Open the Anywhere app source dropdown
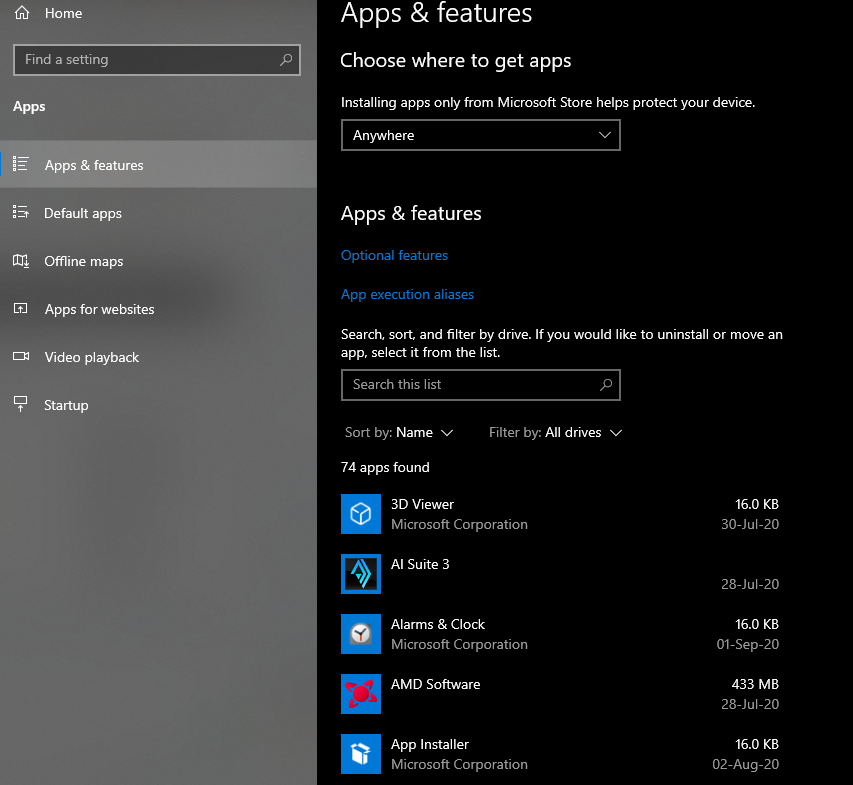The image size is (853, 785). click(x=480, y=135)
